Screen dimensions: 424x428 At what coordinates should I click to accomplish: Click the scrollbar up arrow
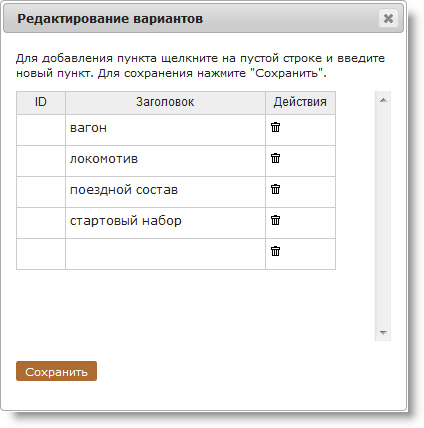(x=383, y=100)
